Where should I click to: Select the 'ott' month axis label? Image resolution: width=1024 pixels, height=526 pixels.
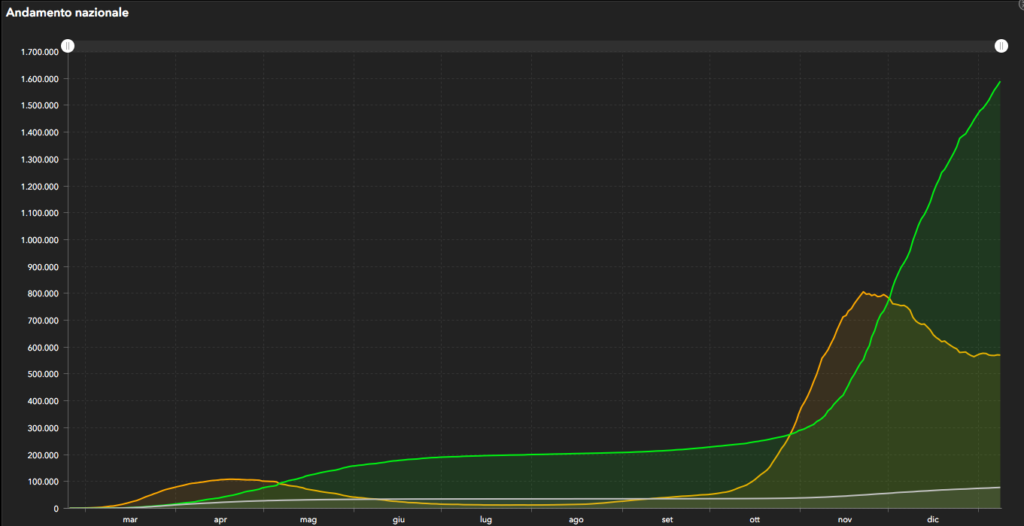[755, 519]
